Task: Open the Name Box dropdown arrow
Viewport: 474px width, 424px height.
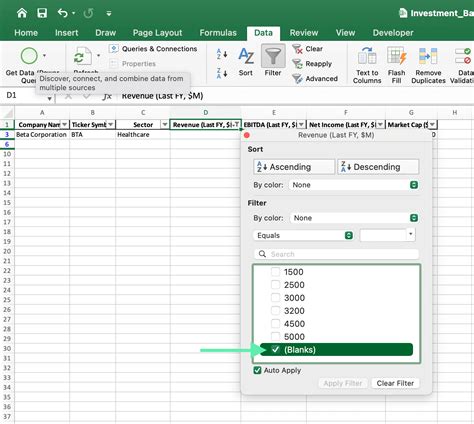Action: pyautogui.click(x=49, y=98)
